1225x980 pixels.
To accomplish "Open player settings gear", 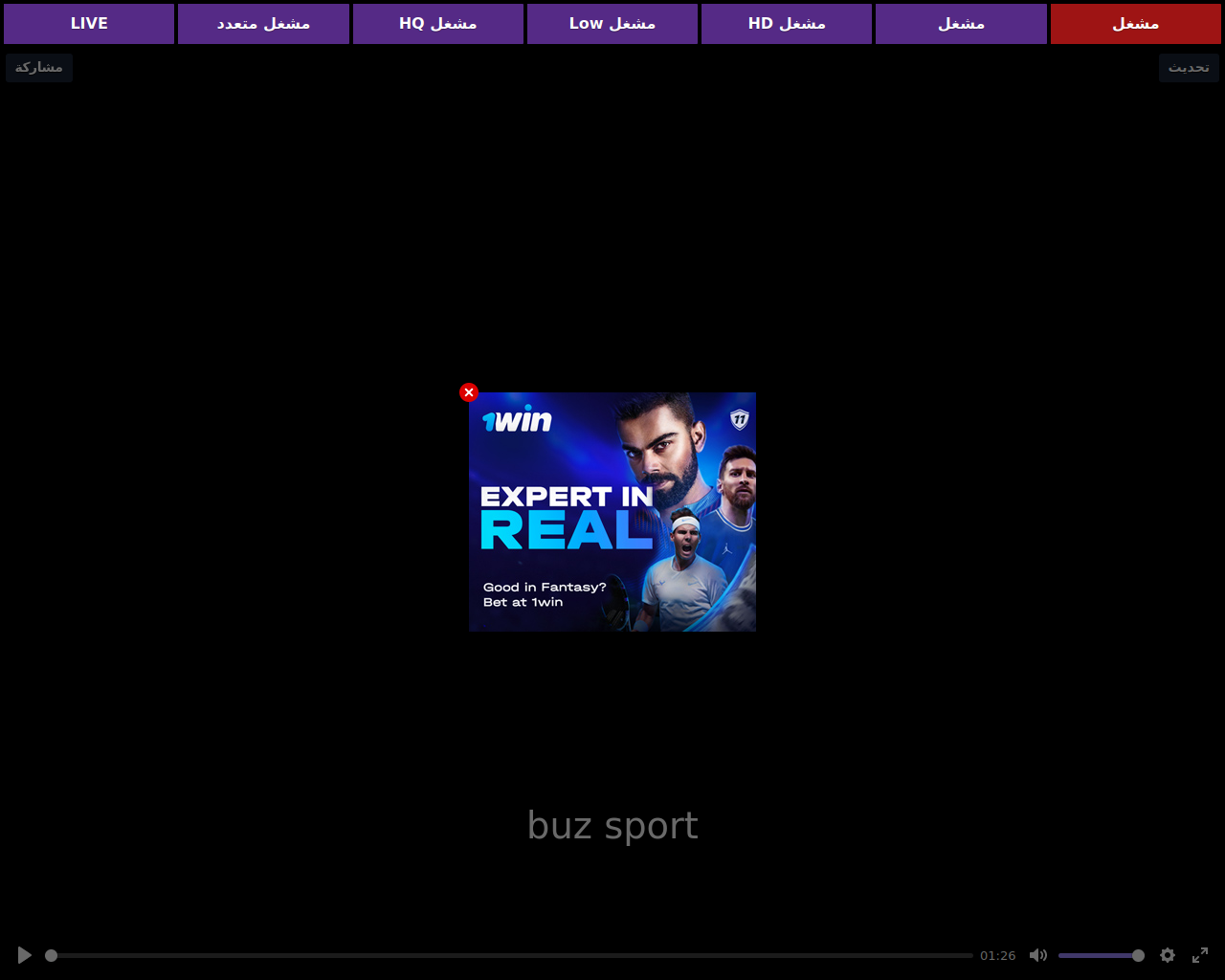I will tap(1168, 955).
